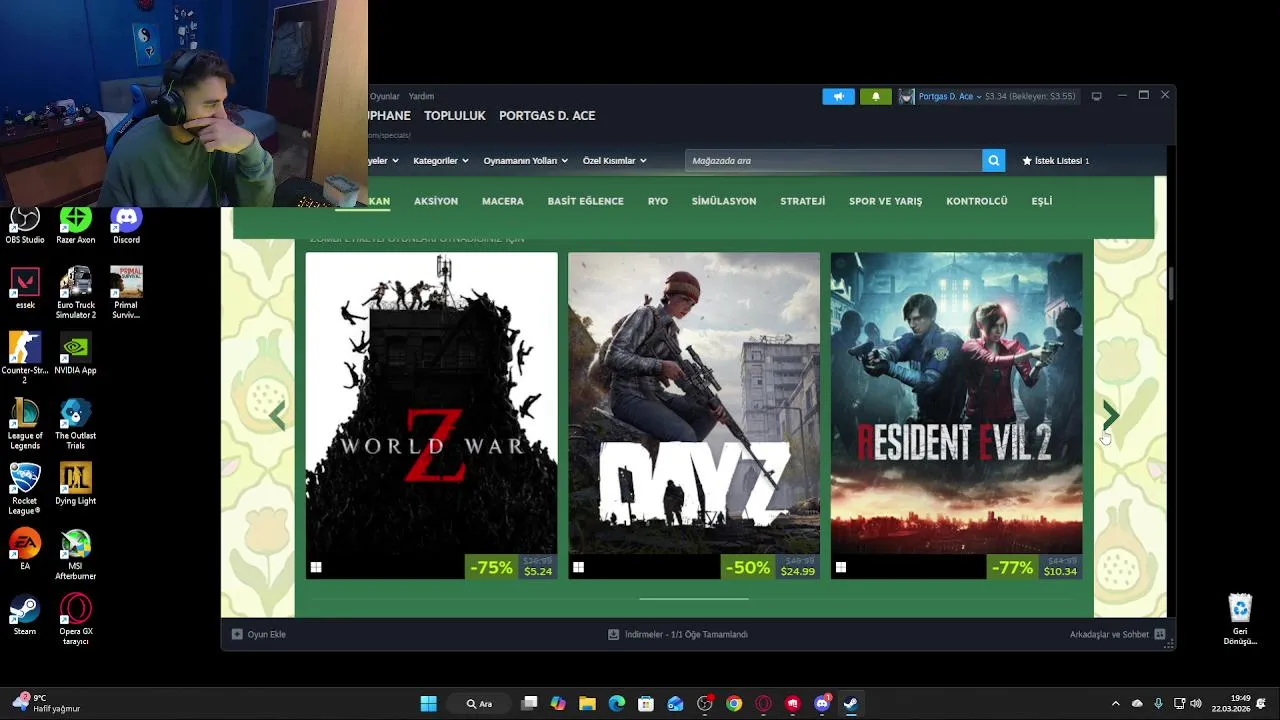The image size is (1280, 720).
Task: Open Steam from the taskbar
Action: coord(851,704)
